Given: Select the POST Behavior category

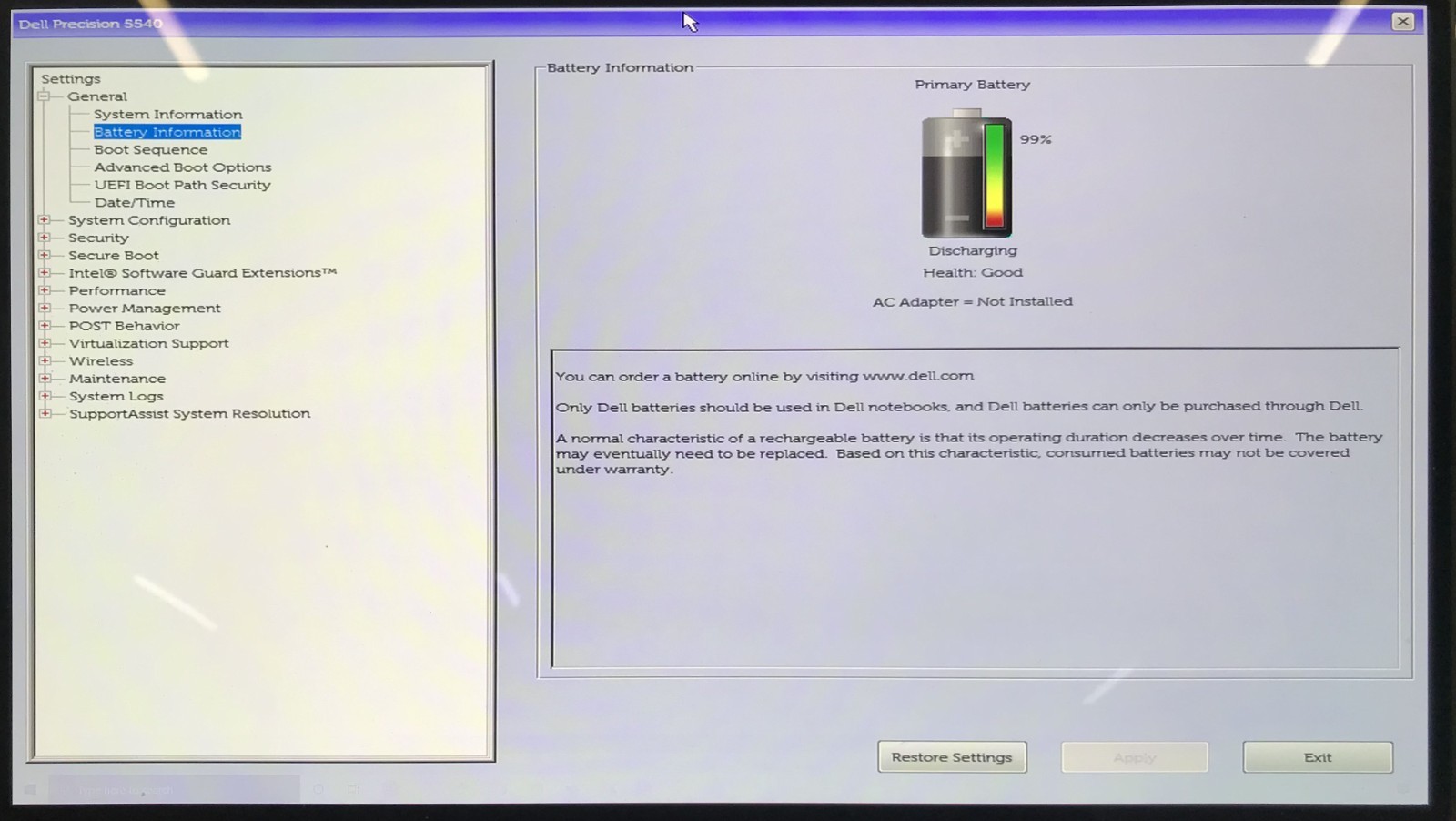Looking at the screenshot, I should [x=125, y=326].
